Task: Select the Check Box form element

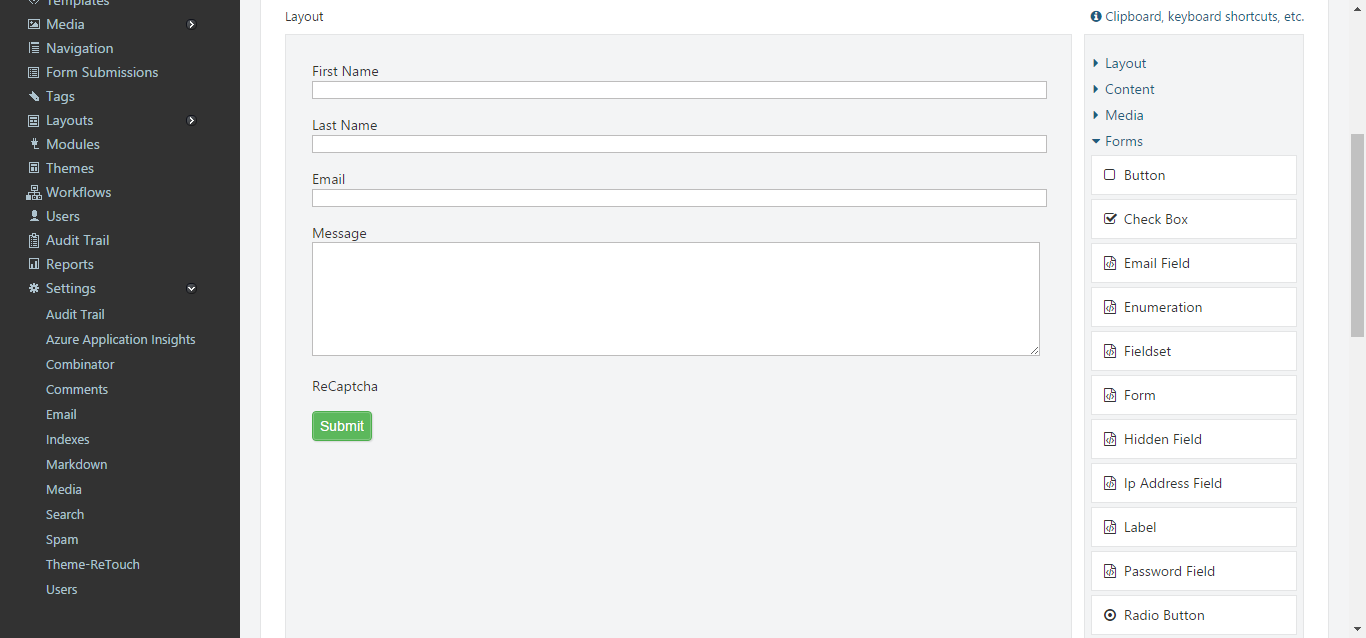Action: click(1194, 219)
